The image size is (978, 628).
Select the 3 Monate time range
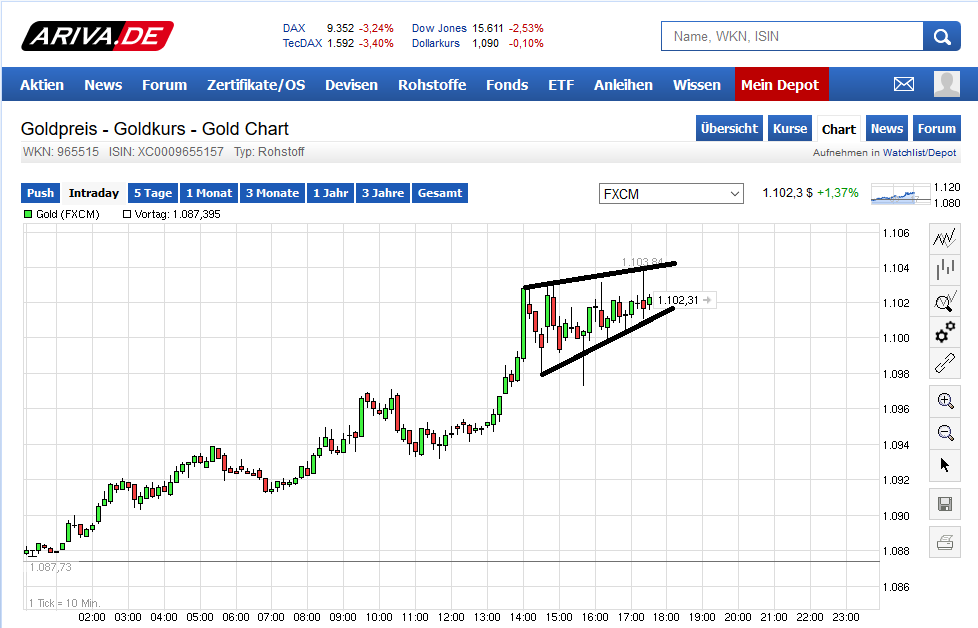[x=272, y=192]
